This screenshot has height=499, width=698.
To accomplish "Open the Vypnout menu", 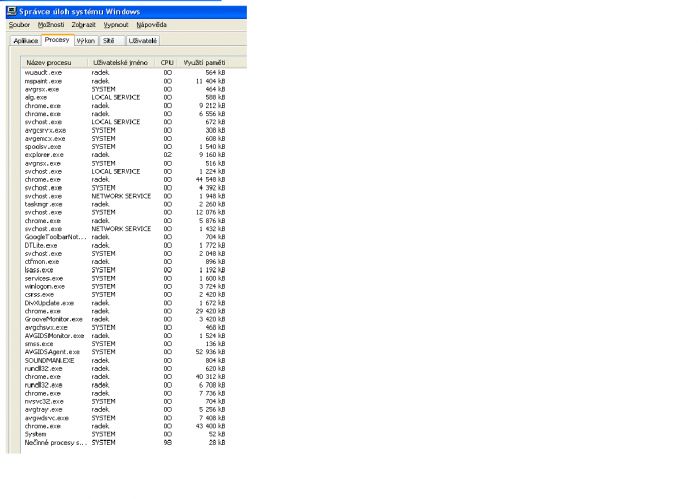I will pos(116,25).
